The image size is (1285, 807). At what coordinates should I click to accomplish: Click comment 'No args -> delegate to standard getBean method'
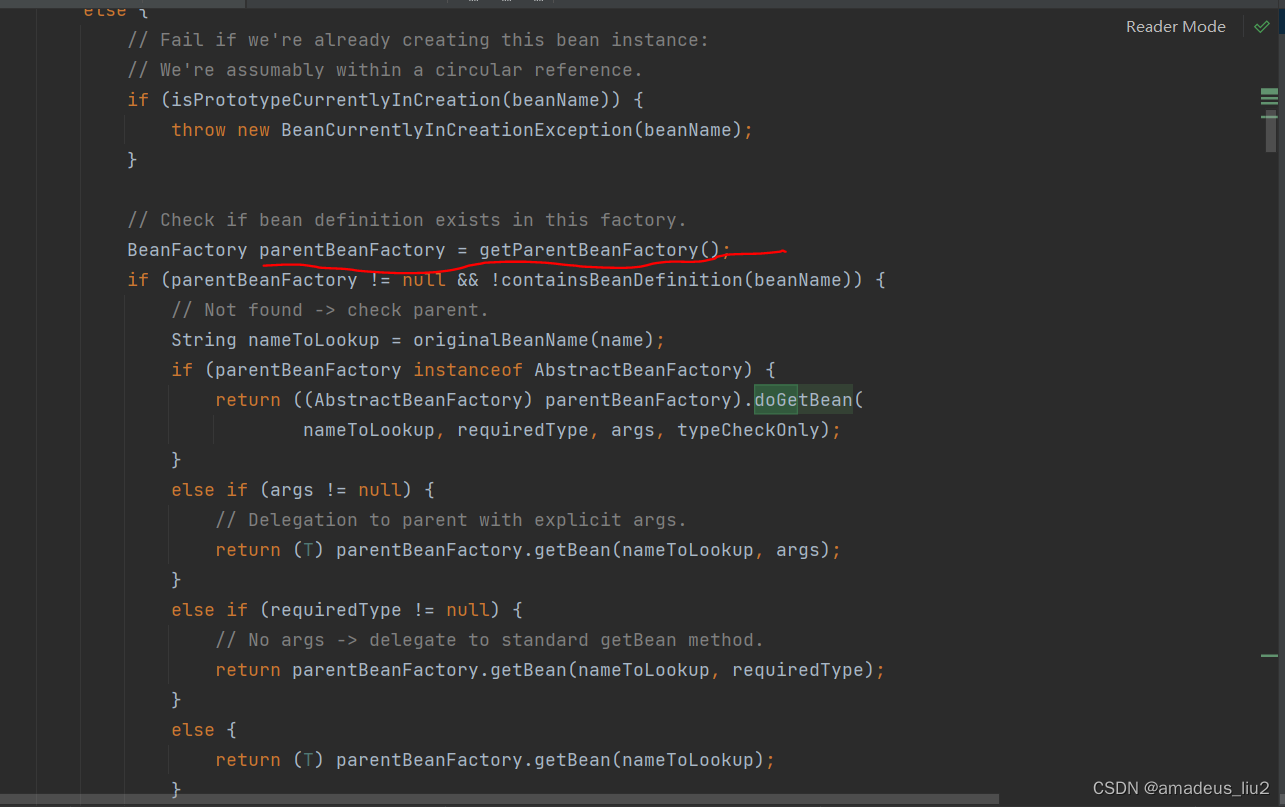490,640
